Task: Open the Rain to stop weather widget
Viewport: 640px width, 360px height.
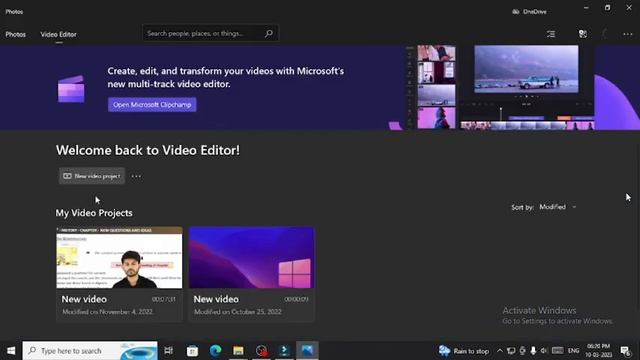Action: click(x=464, y=351)
